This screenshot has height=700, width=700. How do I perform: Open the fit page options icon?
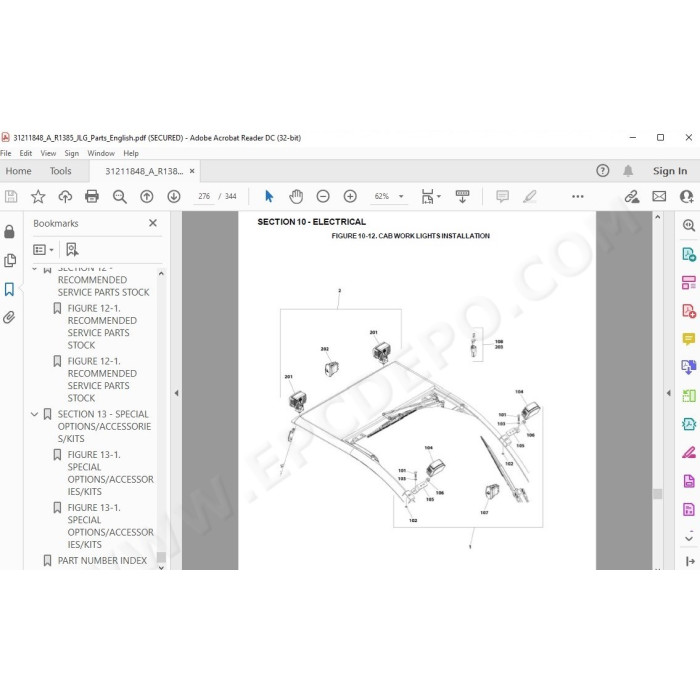click(431, 196)
